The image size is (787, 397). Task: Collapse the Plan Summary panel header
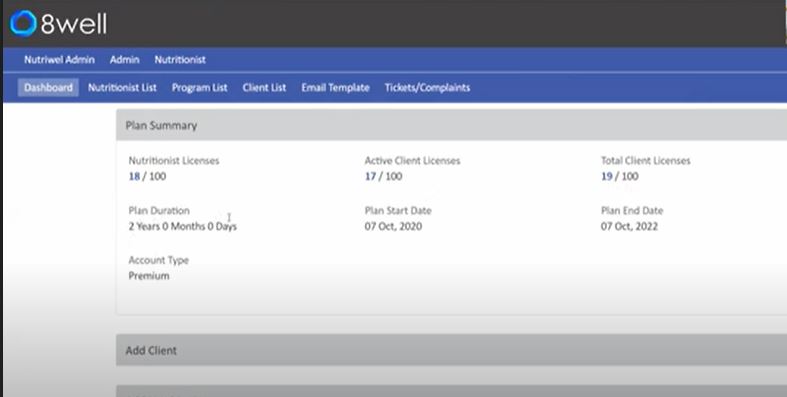point(451,125)
